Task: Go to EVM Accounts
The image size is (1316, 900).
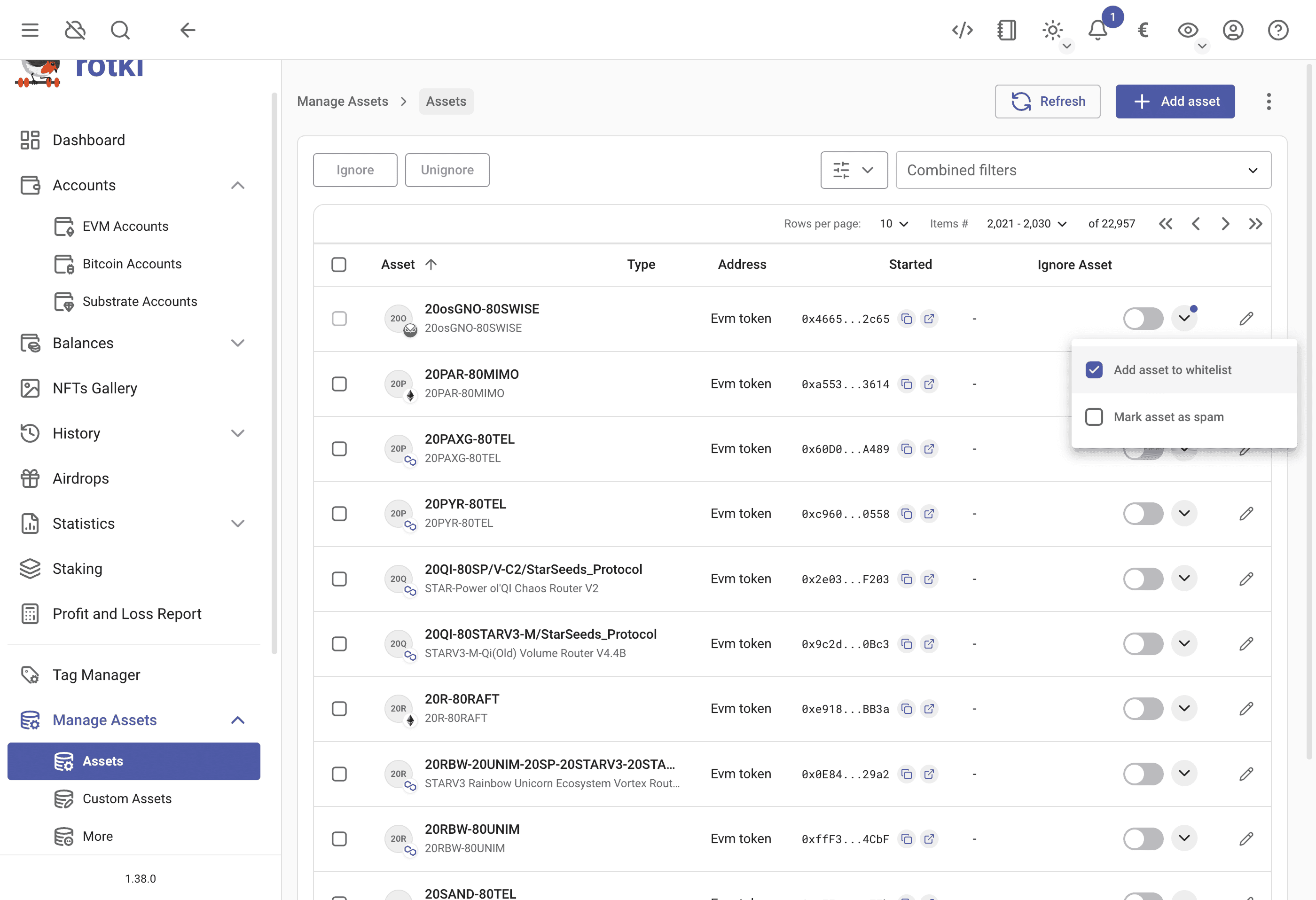Action: pyautogui.click(x=133, y=226)
